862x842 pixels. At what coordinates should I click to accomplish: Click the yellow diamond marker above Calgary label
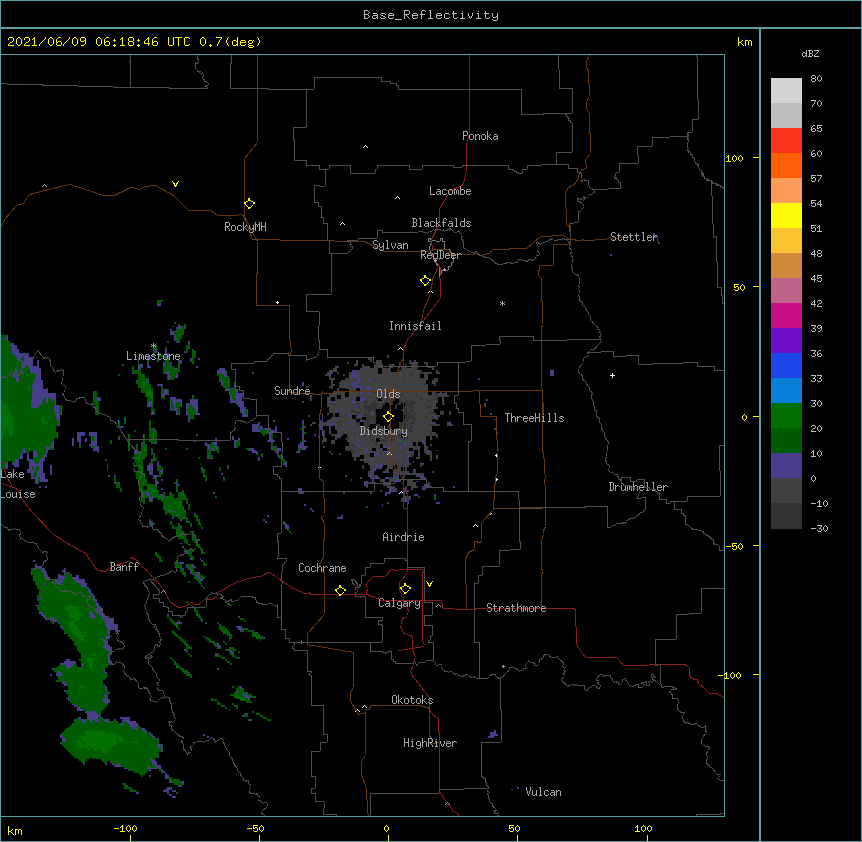pyautogui.click(x=405, y=589)
